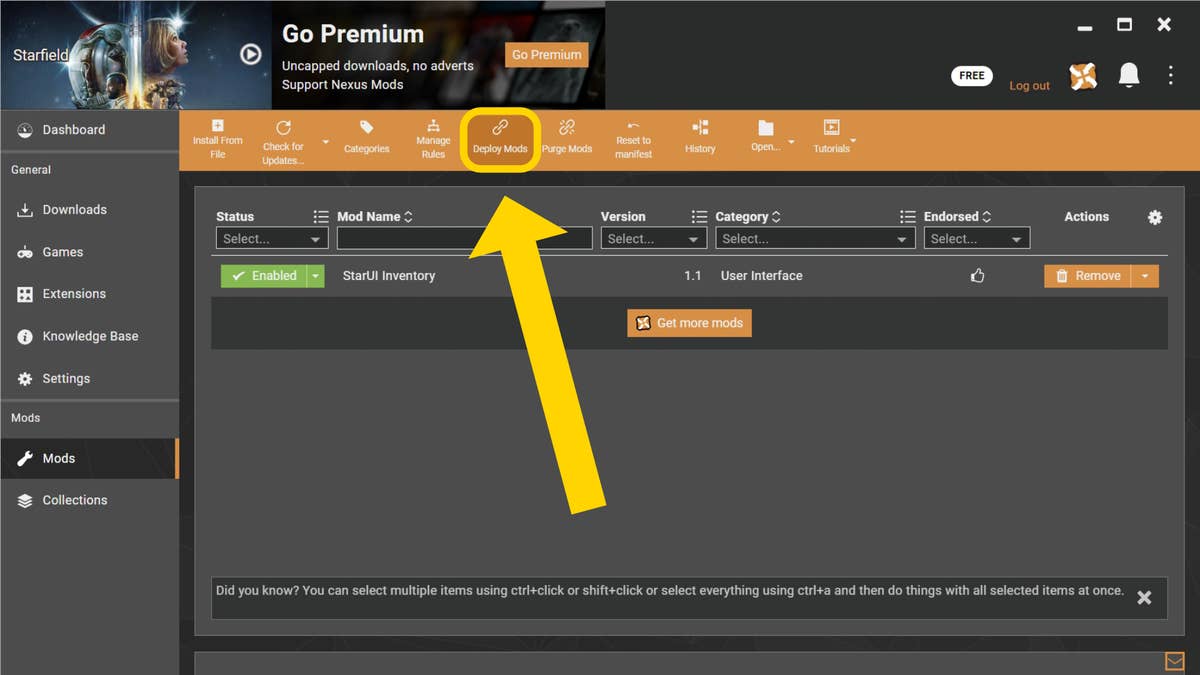Open the notifications bell
The height and width of the screenshot is (675, 1200).
tap(1128, 76)
